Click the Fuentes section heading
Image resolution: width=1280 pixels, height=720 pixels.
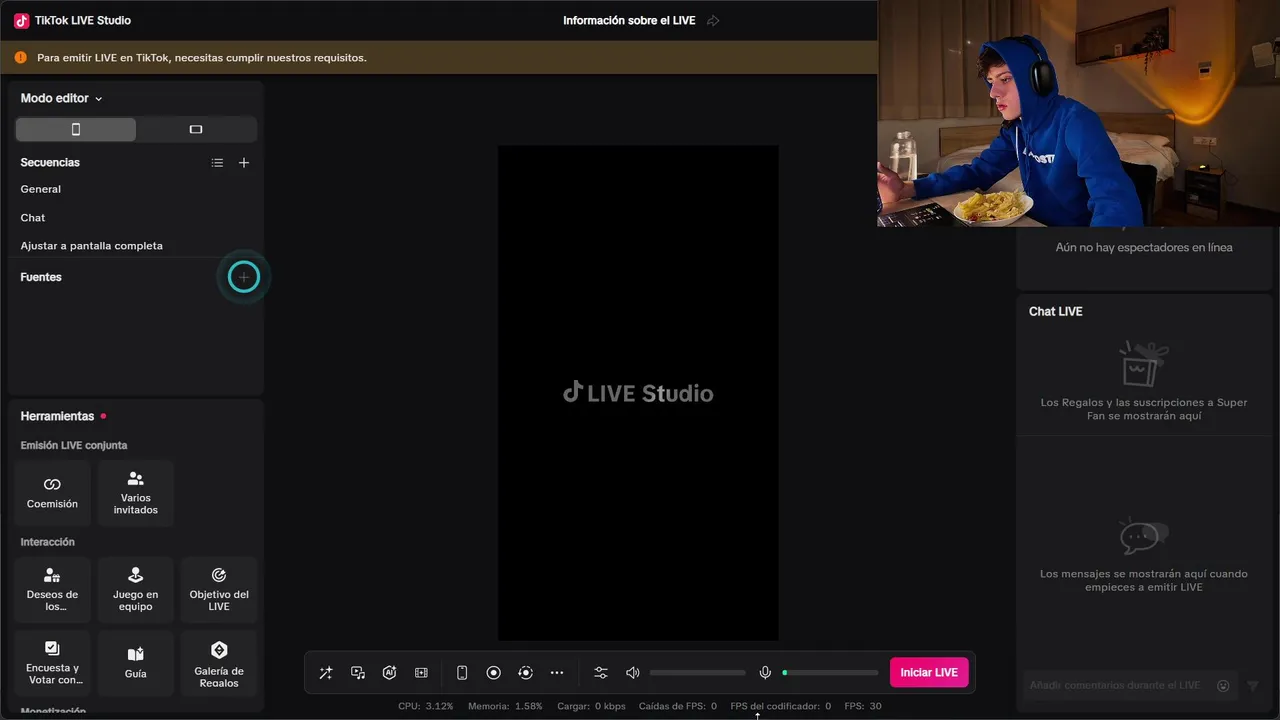coord(41,277)
